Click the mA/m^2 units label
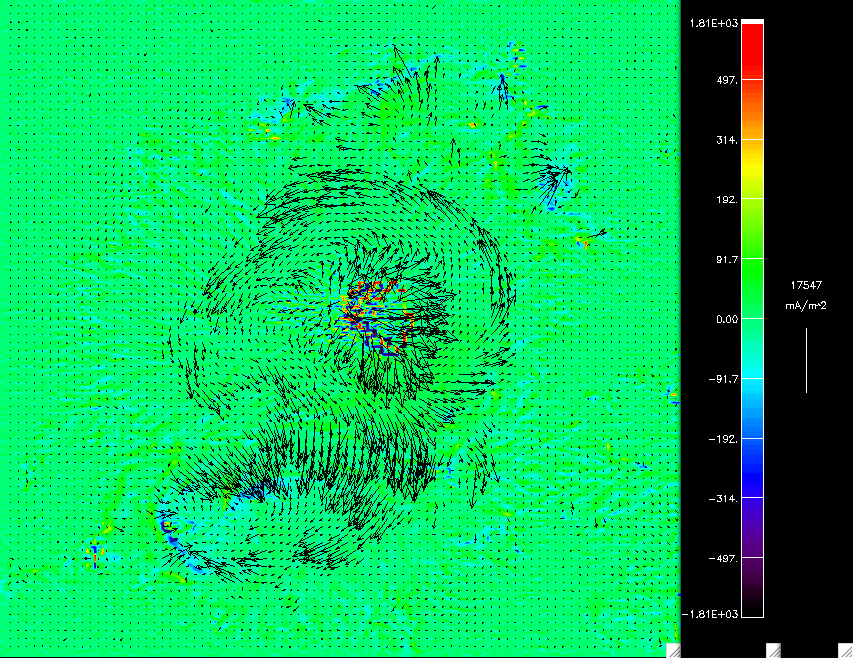Screen dimensions: 853x658 click(x=806, y=306)
